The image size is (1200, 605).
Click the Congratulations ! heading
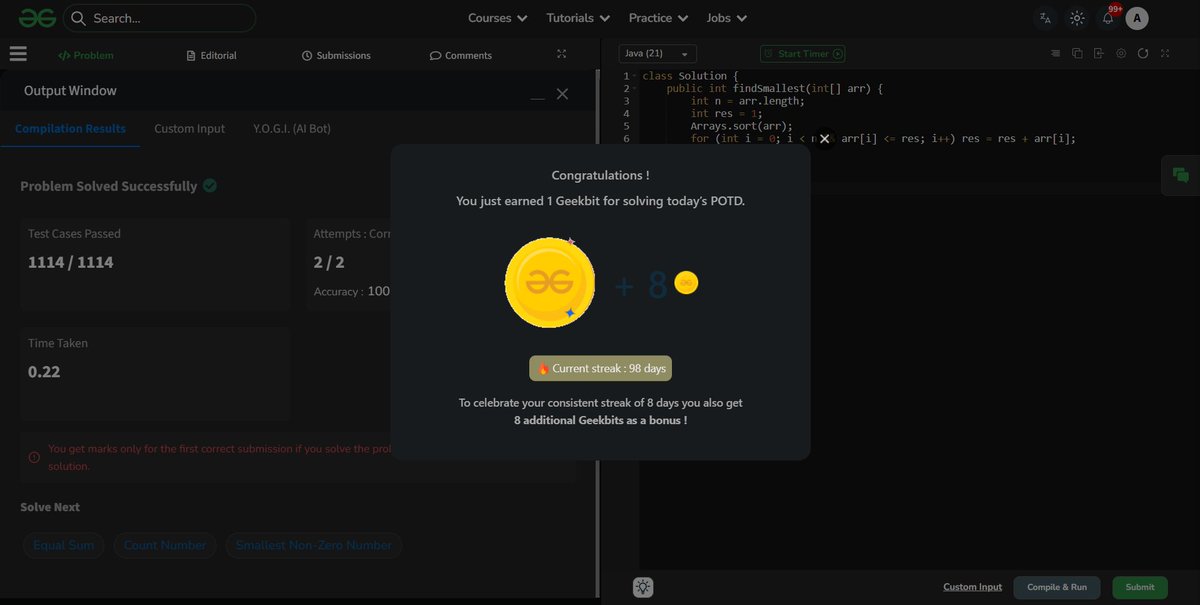point(600,175)
